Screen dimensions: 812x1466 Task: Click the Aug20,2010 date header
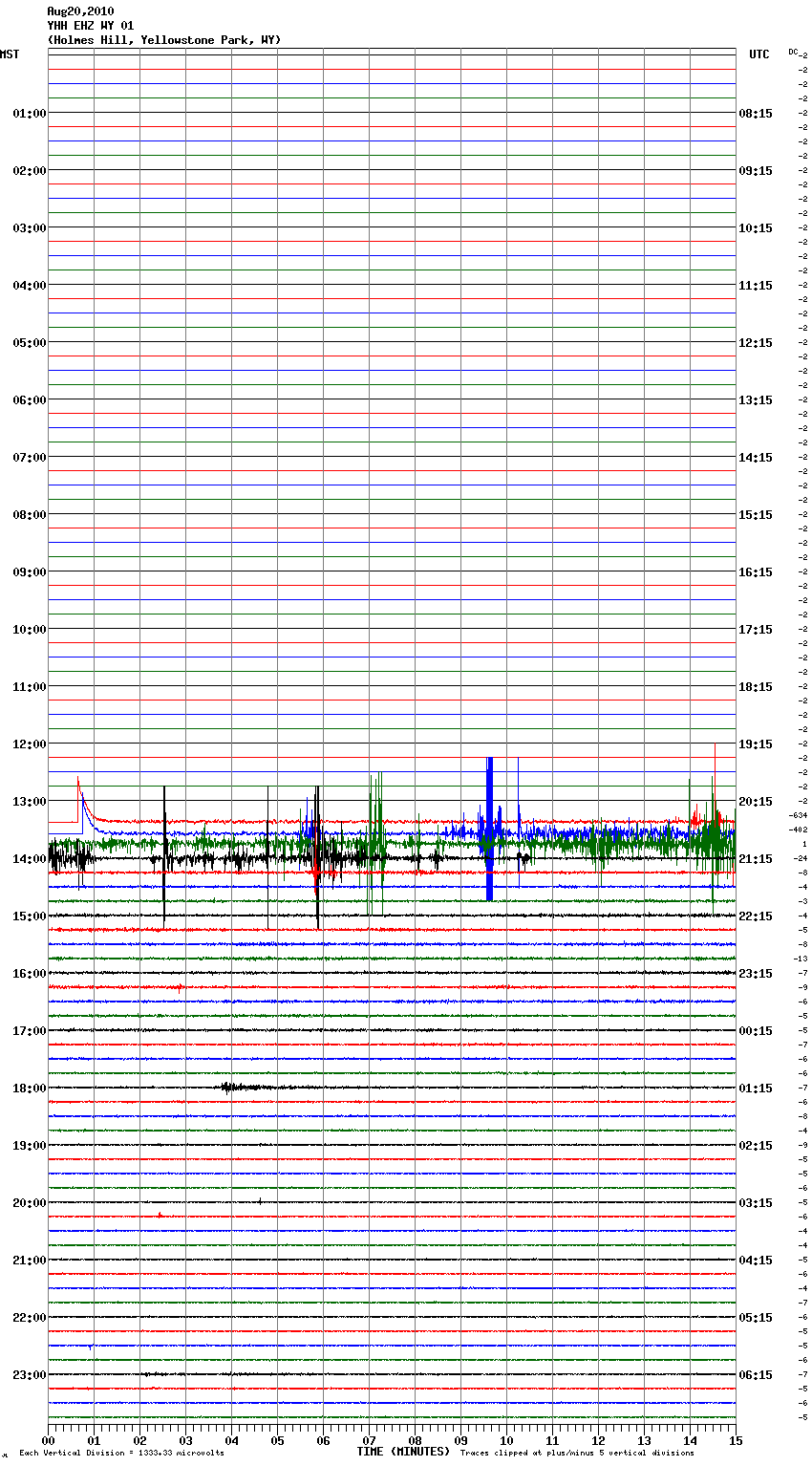pyautogui.click(x=80, y=11)
